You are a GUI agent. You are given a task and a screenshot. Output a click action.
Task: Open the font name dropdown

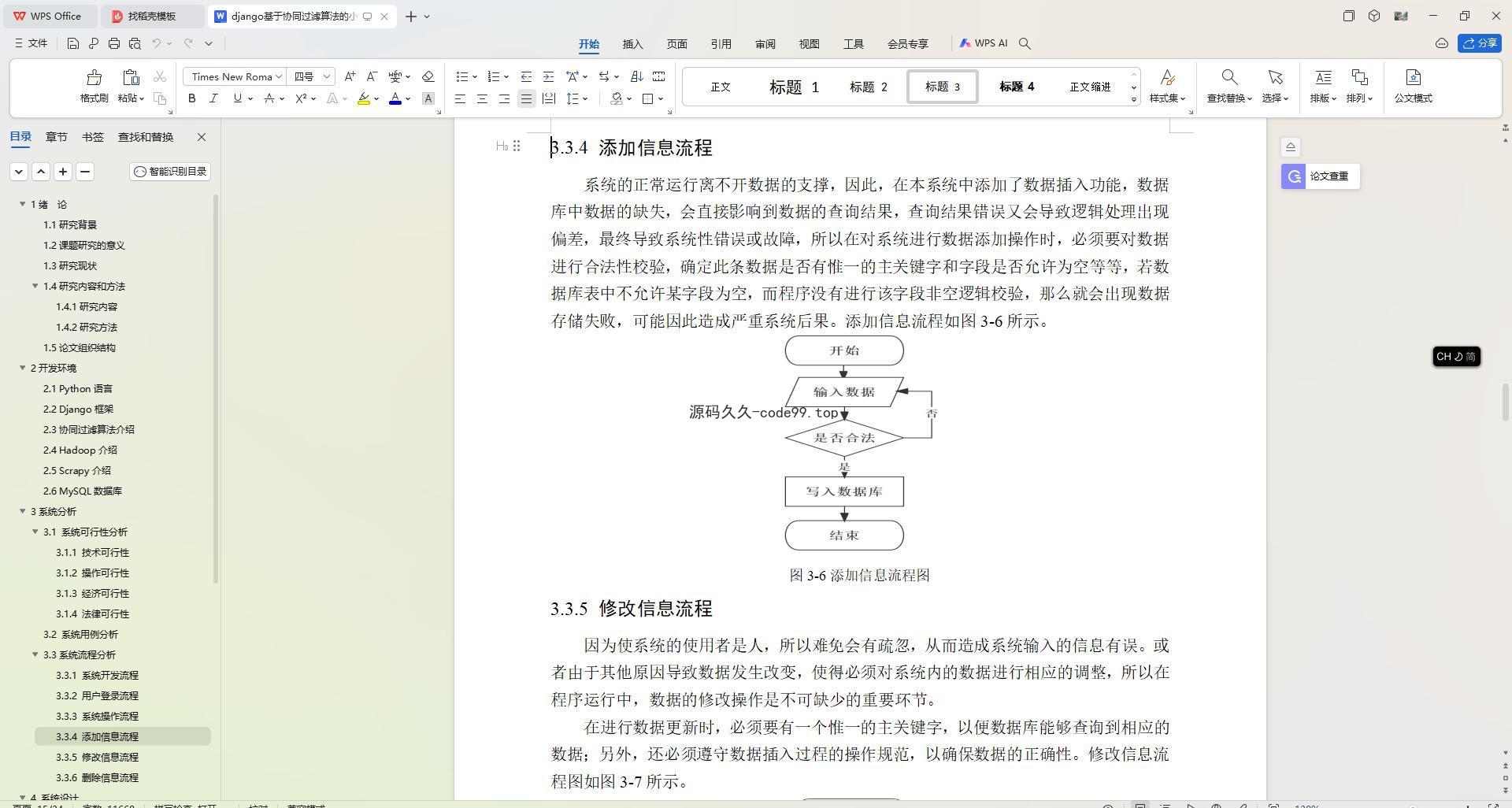(279, 76)
